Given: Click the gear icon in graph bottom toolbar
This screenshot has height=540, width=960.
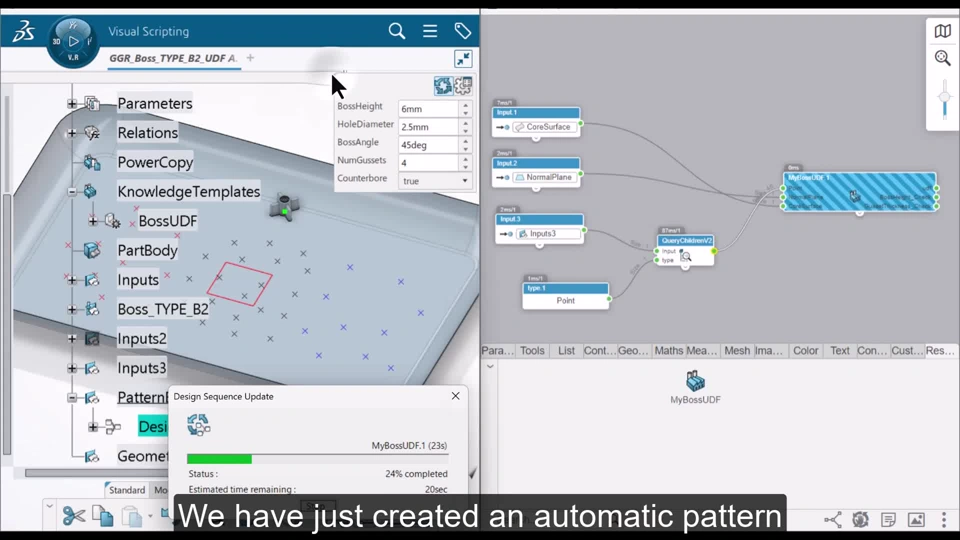Looking at the screenshot, I should pyautogui.click(x=860, y=520).
